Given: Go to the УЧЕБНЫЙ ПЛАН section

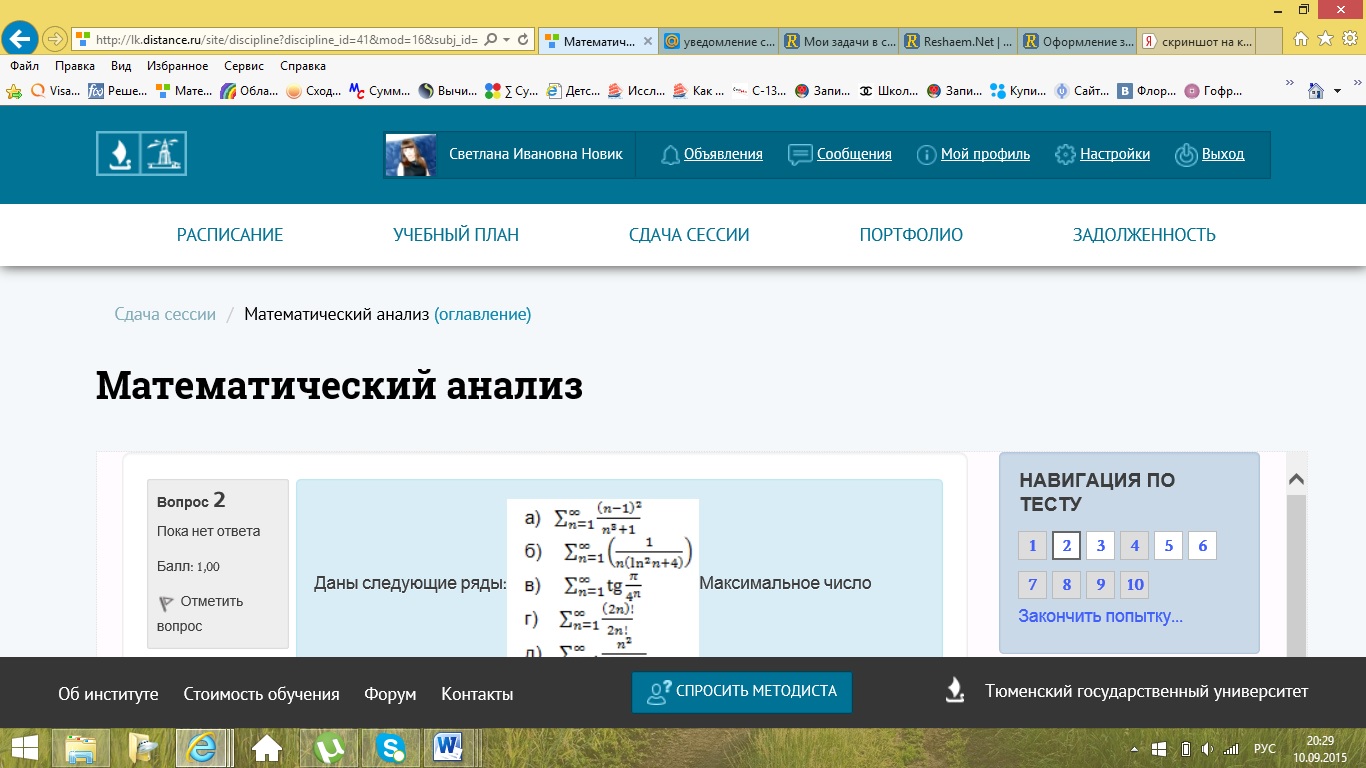Looking at the screenshot, I should click(x=456, y=235).
